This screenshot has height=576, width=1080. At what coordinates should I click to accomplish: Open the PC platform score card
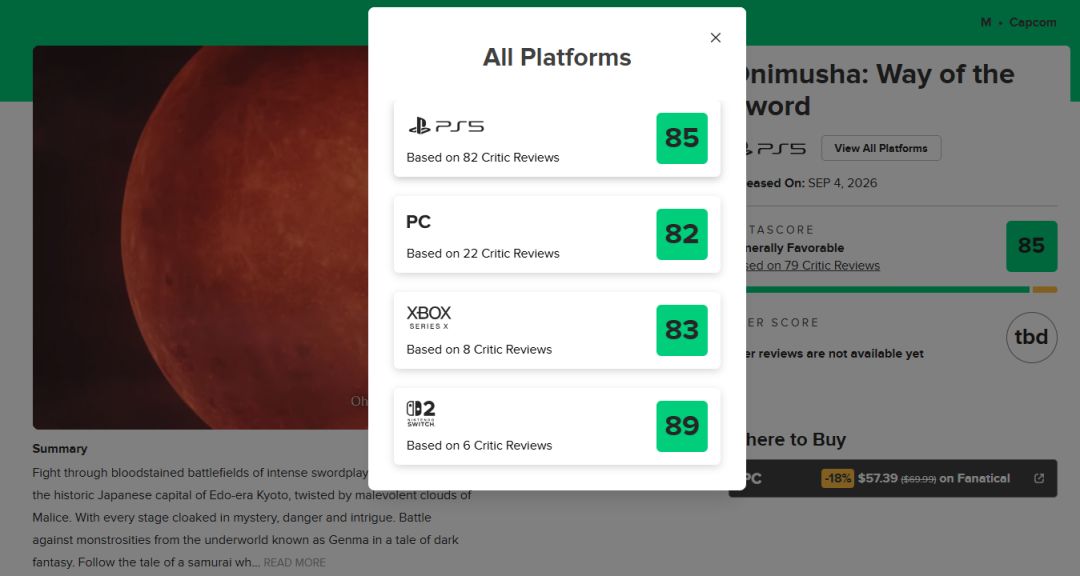(x=557, y=234)
